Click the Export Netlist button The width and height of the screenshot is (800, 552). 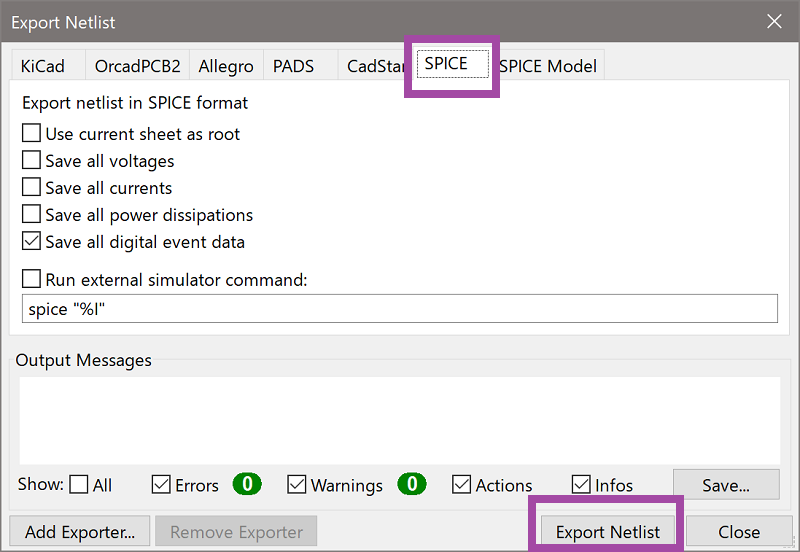tap(608, 532)
